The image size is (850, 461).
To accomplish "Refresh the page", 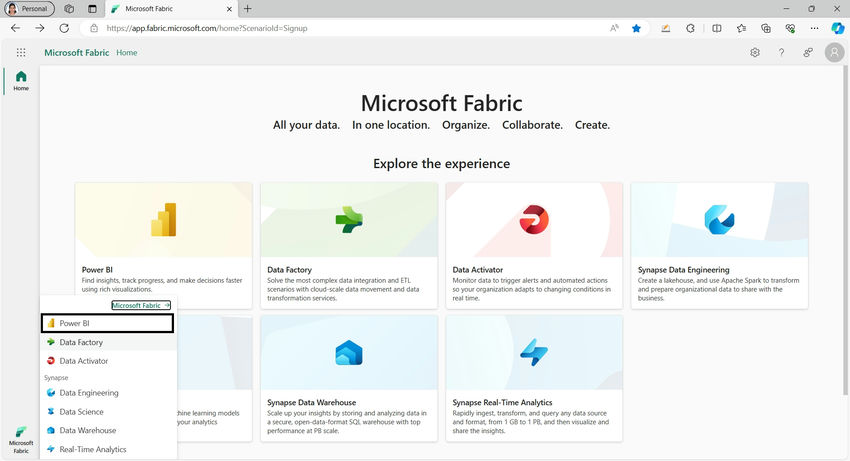I will pos(64,28).
